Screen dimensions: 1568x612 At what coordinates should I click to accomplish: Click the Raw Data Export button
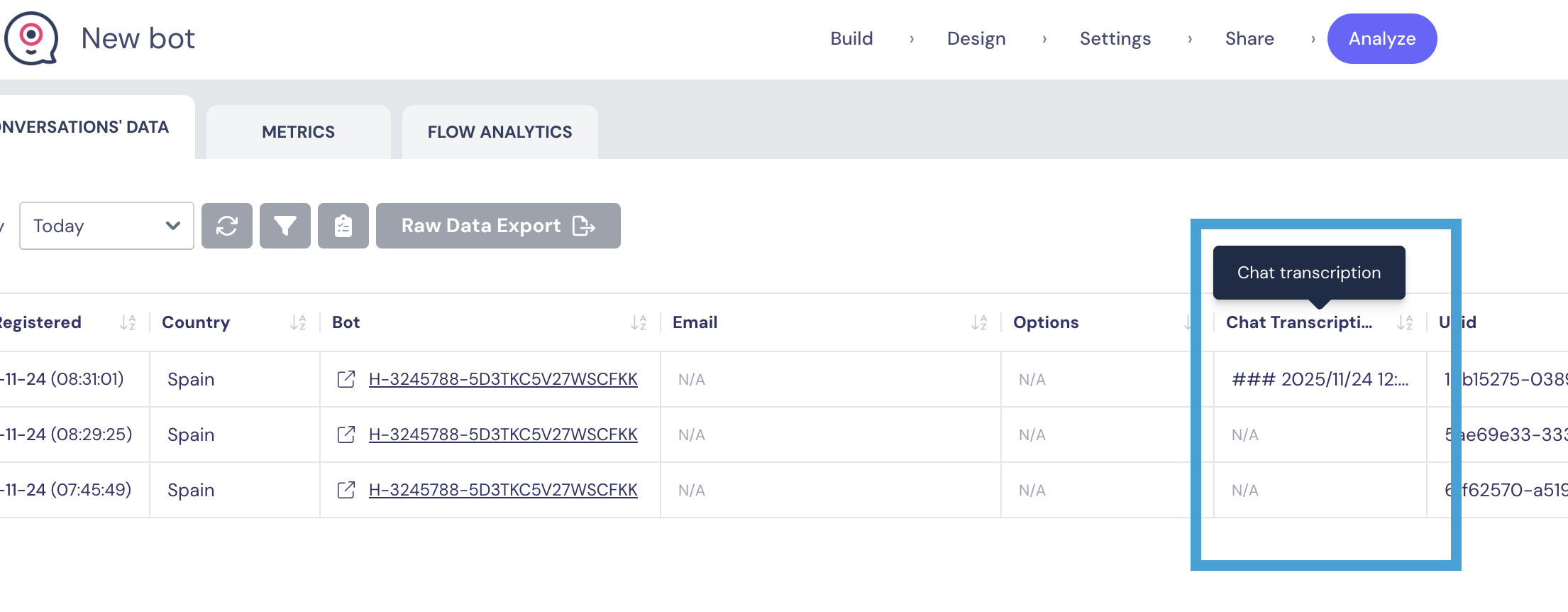pos(498,226)
